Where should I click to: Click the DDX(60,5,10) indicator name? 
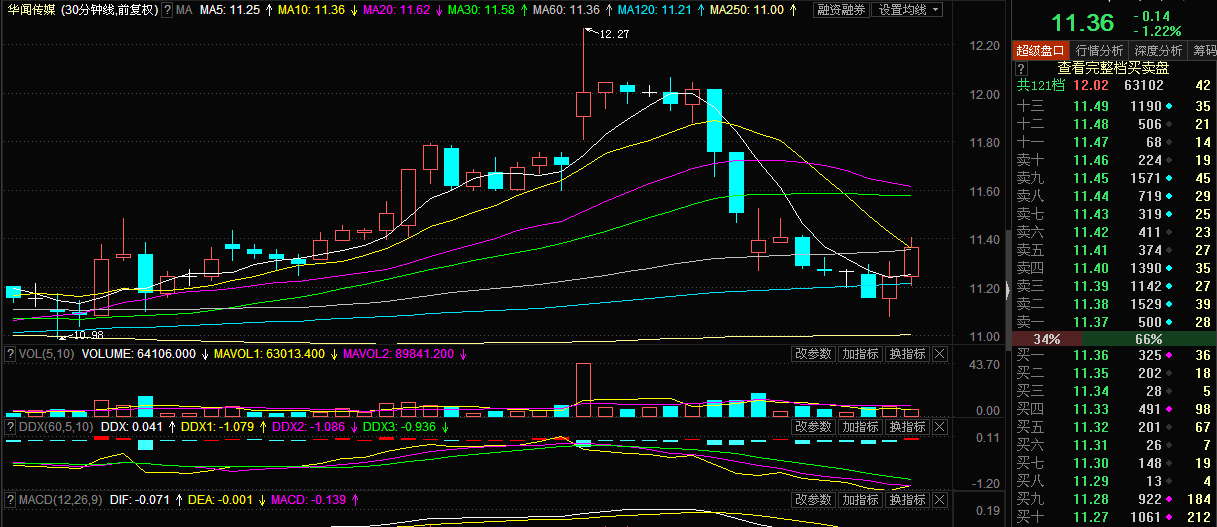pyautogui.click(x=57, y=427)
